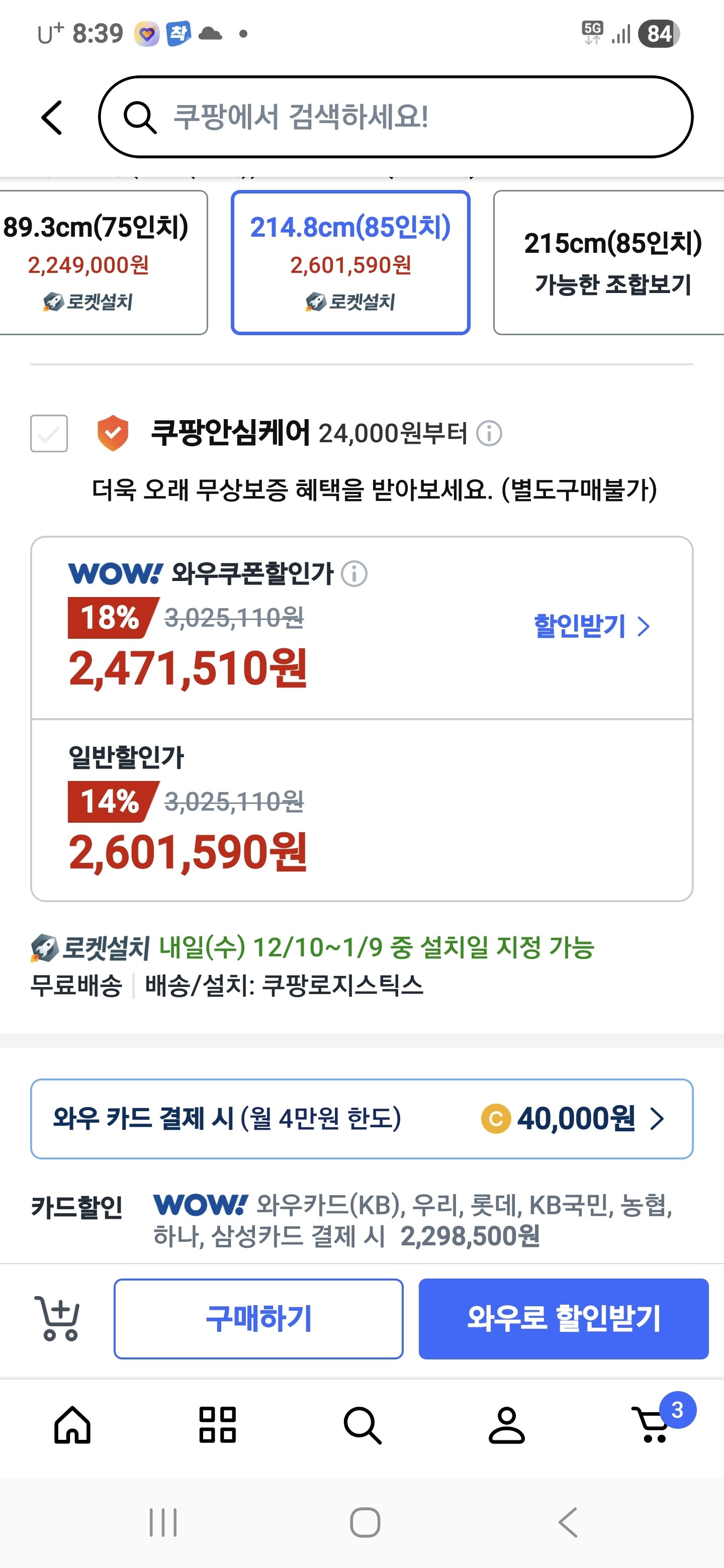This screenshot has width=724, height=1568.
Task: Tap the Android recent apps button
Action: 163,1522
